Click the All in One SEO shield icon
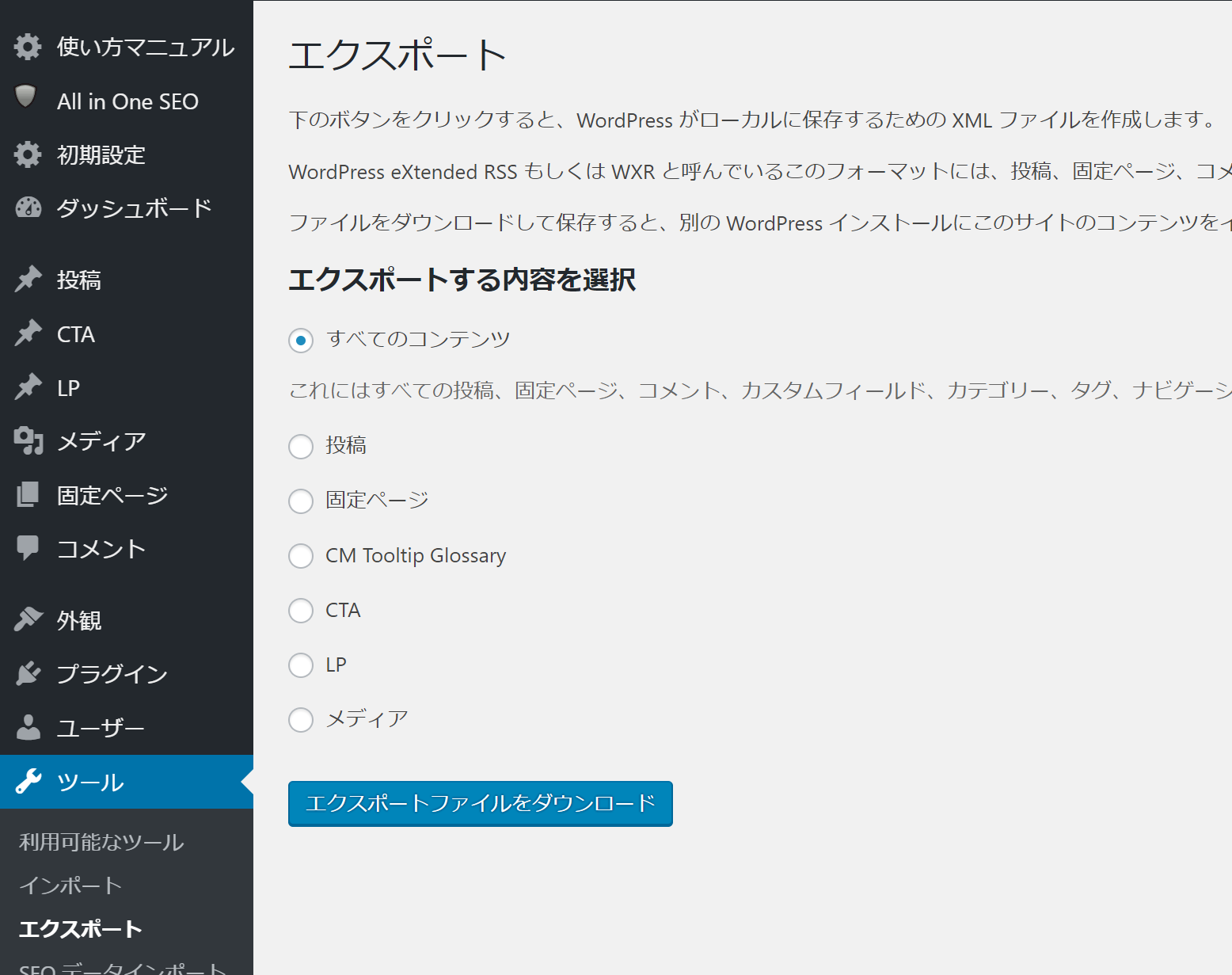Image resolution: width=1232 pixels, height=975 pixels. click(26, 97)
